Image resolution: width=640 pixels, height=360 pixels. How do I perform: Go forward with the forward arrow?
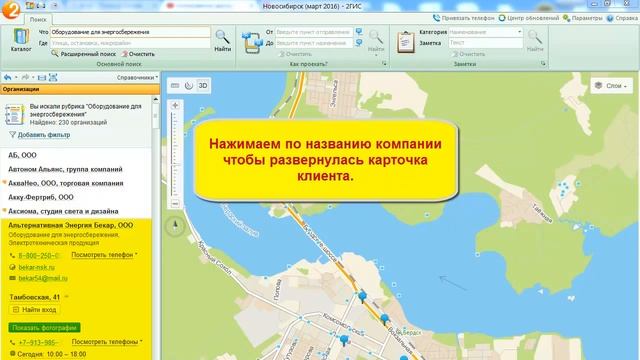pos(25,77)
